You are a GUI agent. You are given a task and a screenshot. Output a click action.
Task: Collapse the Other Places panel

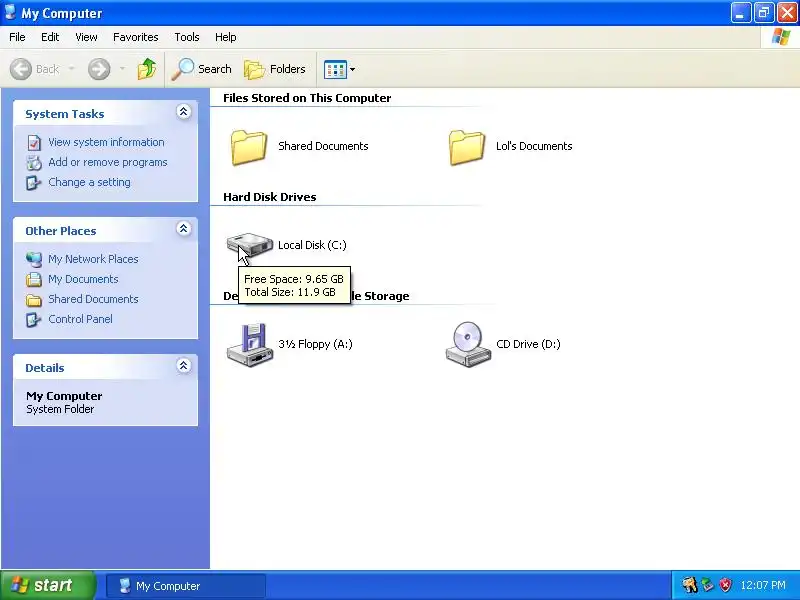pyautogui.click(x=184, y=229)
